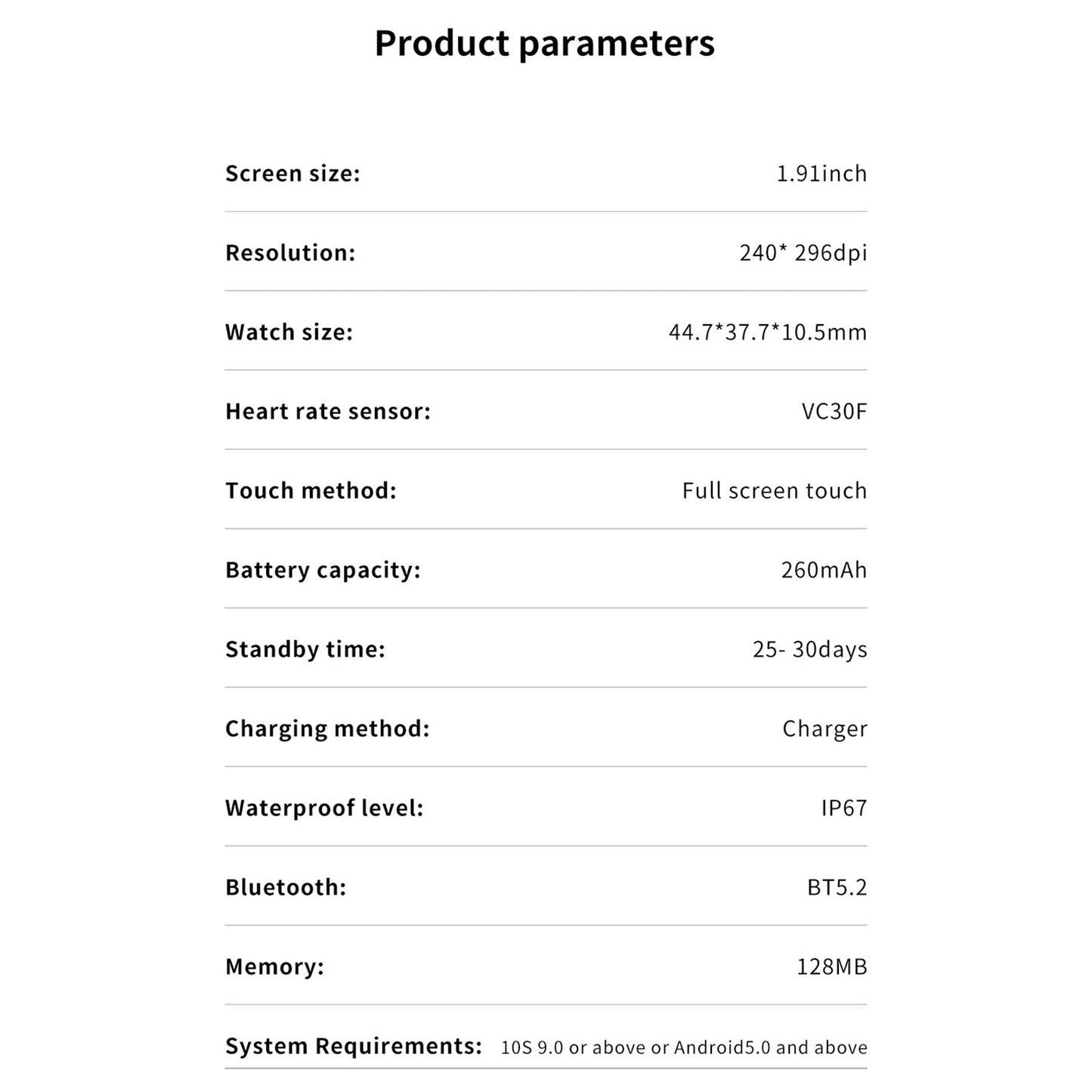Image resolution: width=1092 pixels, height=1092 pixels.
Task: Click the BT5.2 Bluetooth value
Action: point(837,888)
